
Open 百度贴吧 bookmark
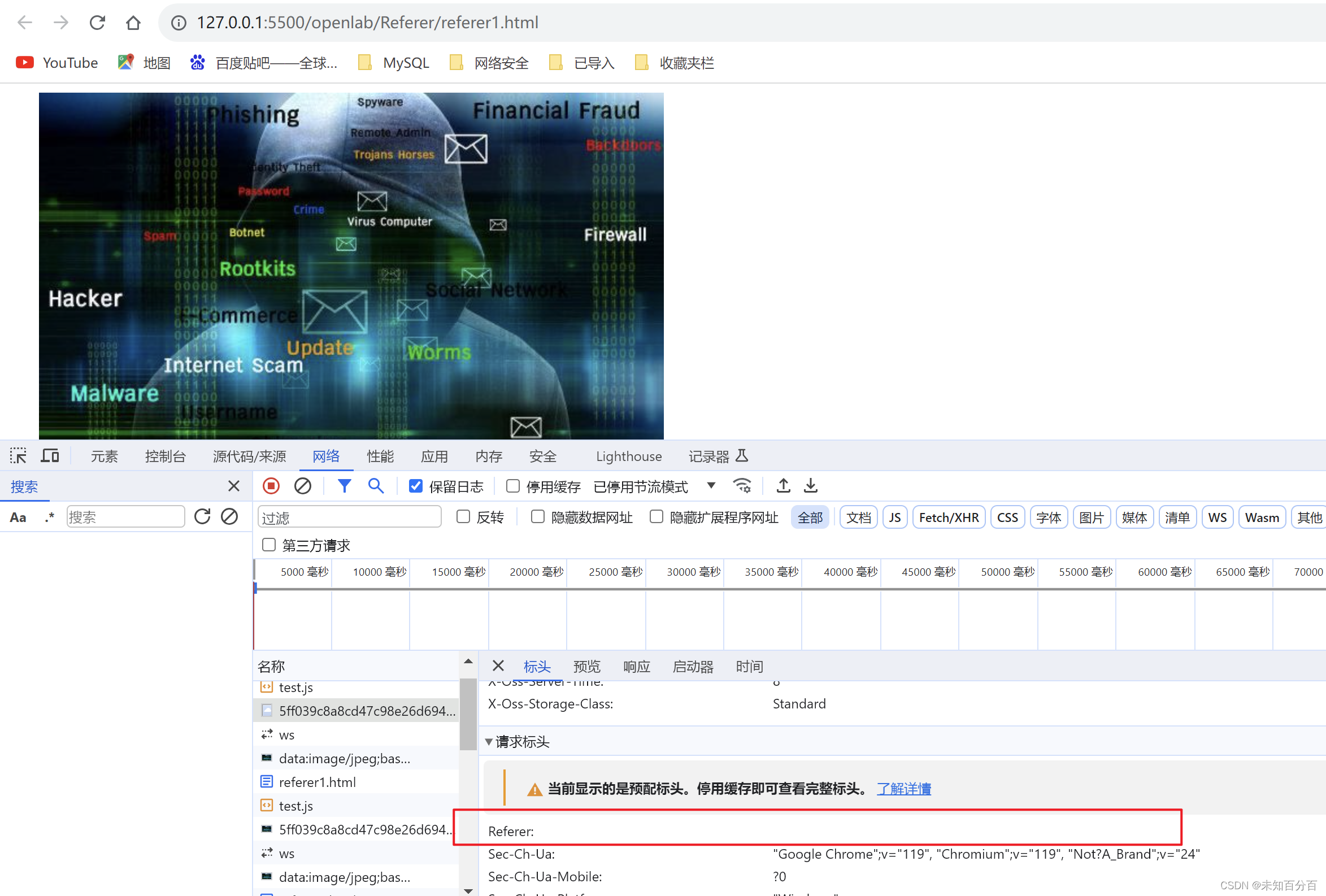click(x=264, y=62)
